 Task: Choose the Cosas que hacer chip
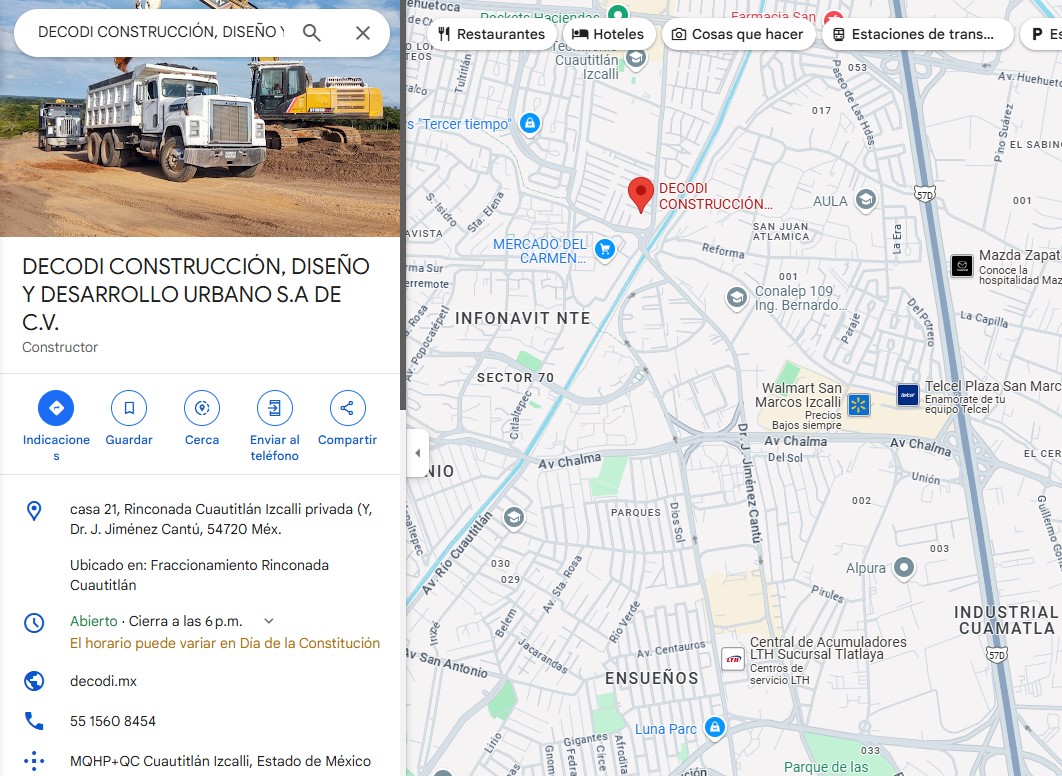(737, 34)
